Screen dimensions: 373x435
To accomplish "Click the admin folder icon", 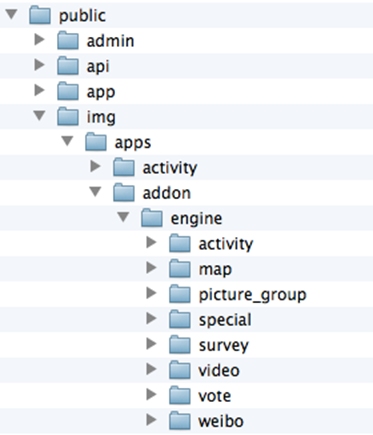I will pyautogui.click(x=68, y=41).
